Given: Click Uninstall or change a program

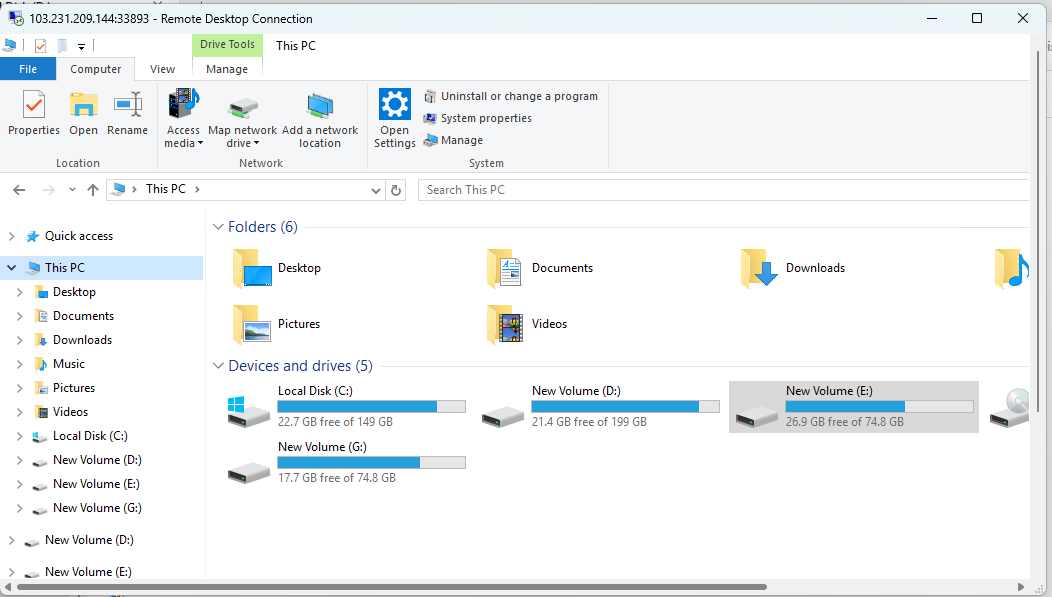Looking at the screenshot, I should point(518,96).
